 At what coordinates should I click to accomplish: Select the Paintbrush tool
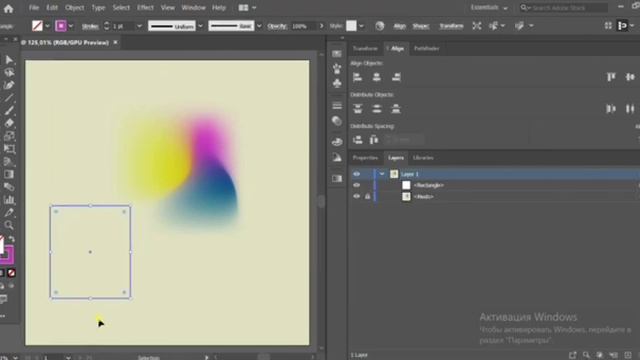(9, 111)
